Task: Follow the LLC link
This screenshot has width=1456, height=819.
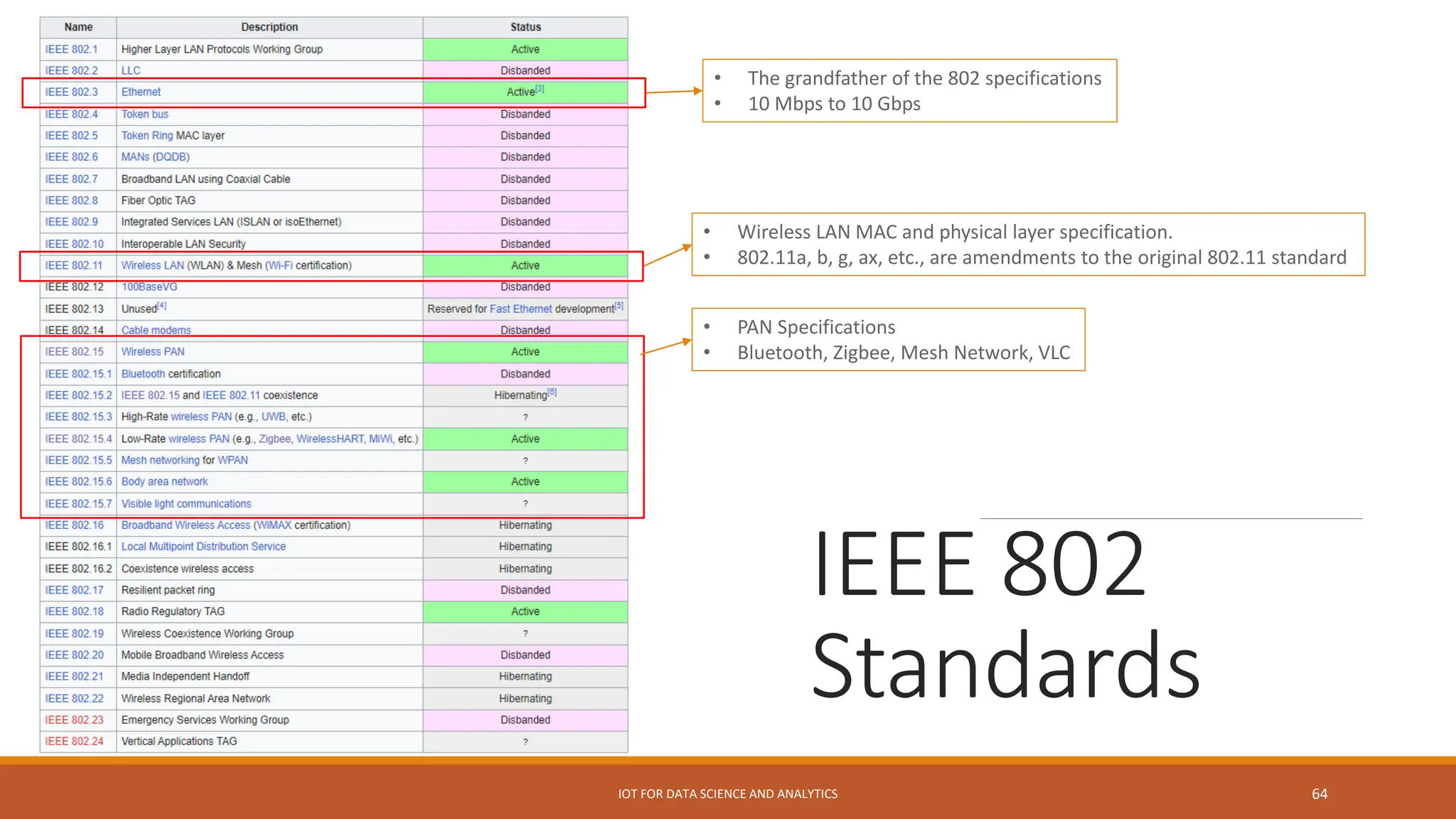Action: (131, 70)
